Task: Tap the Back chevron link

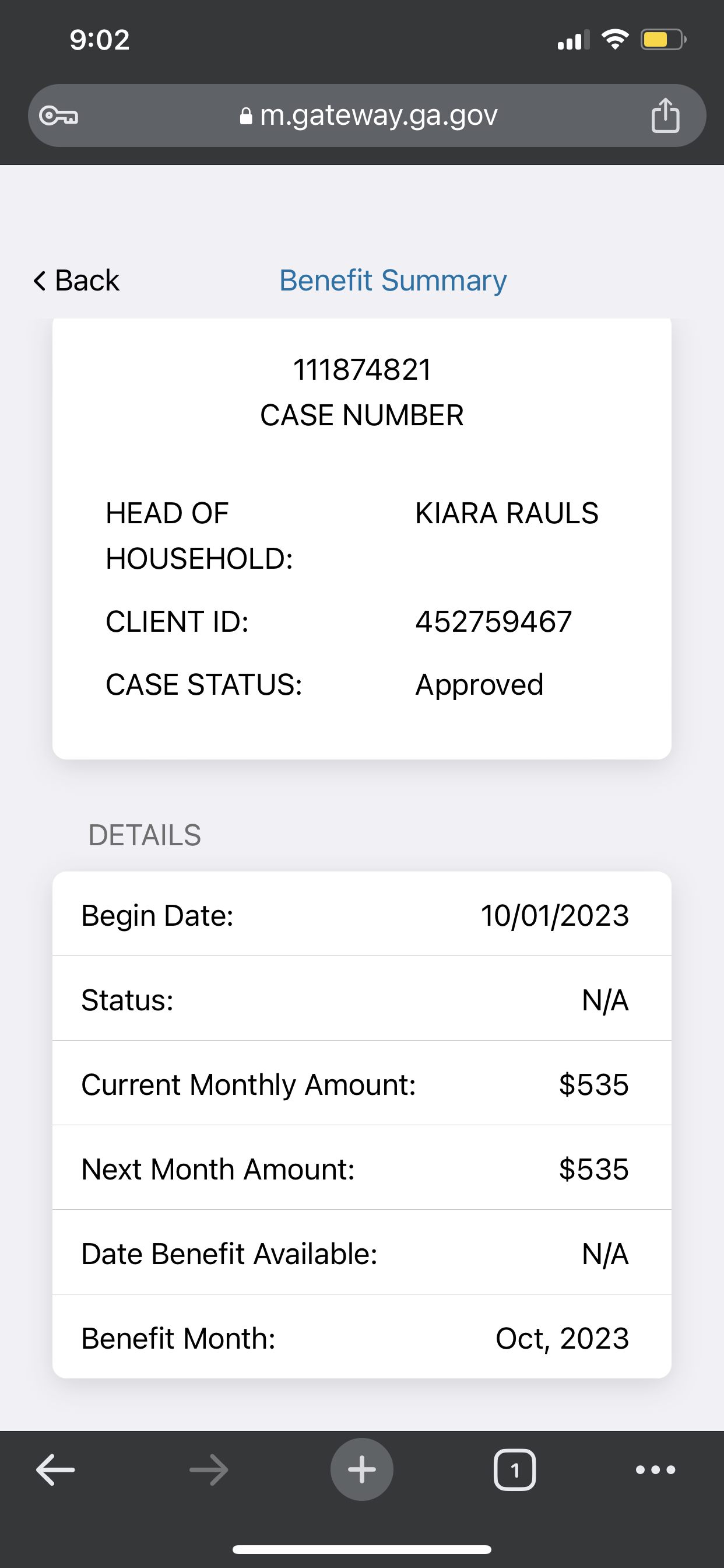Action: (x=76, y=281)
